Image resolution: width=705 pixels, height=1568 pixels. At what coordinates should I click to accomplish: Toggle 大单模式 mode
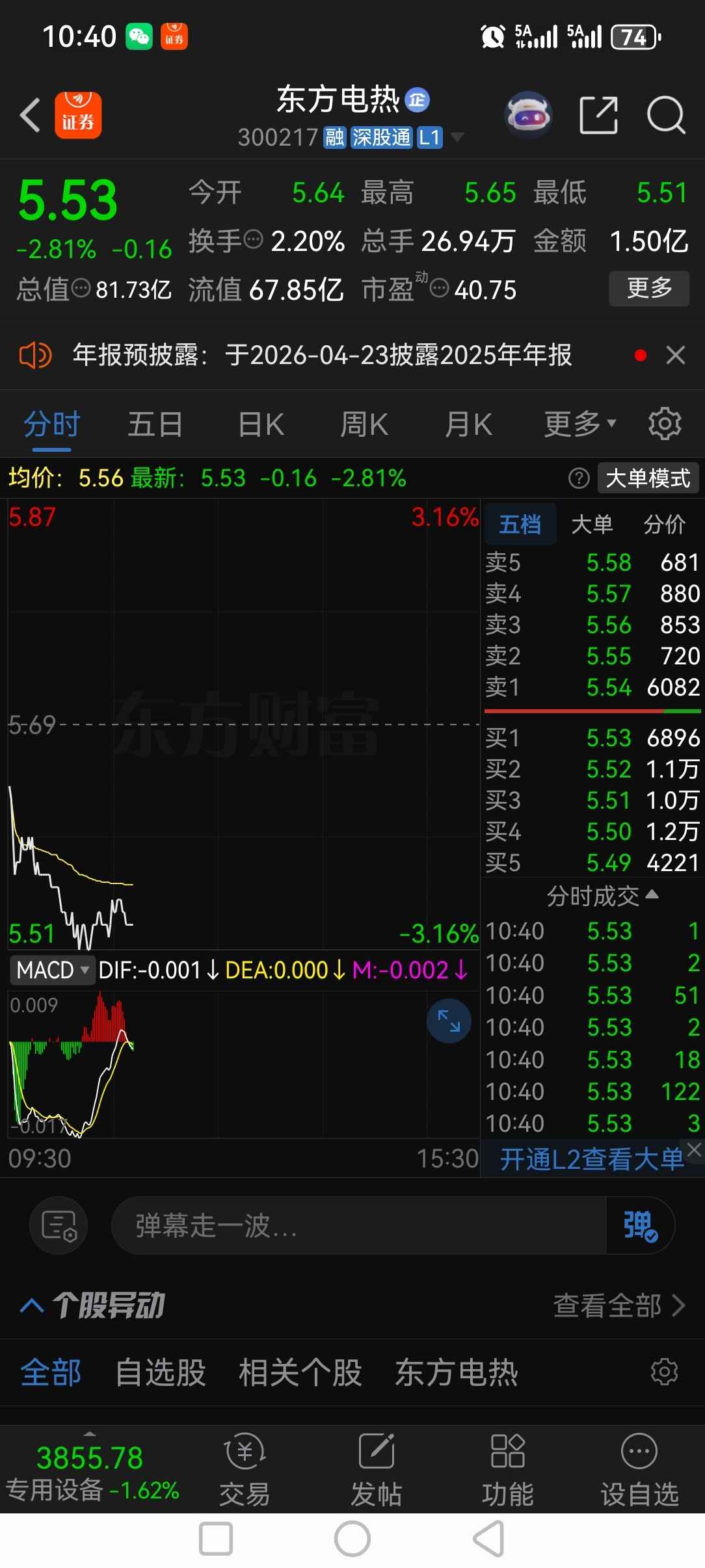[648, 478]
